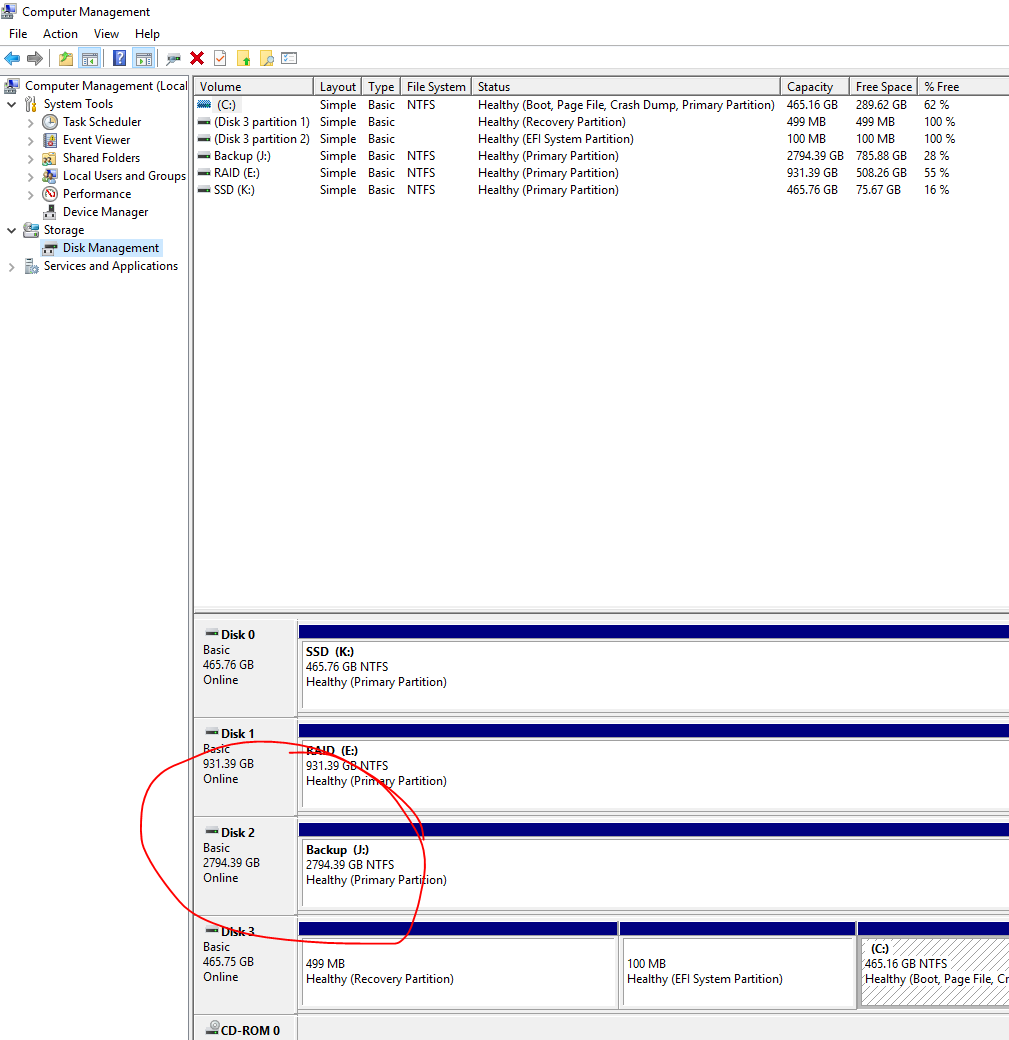Collapse the System Tools tree node
Image resolution: width=1009 pixels, height=1040 pixels.
pos(12,104)
